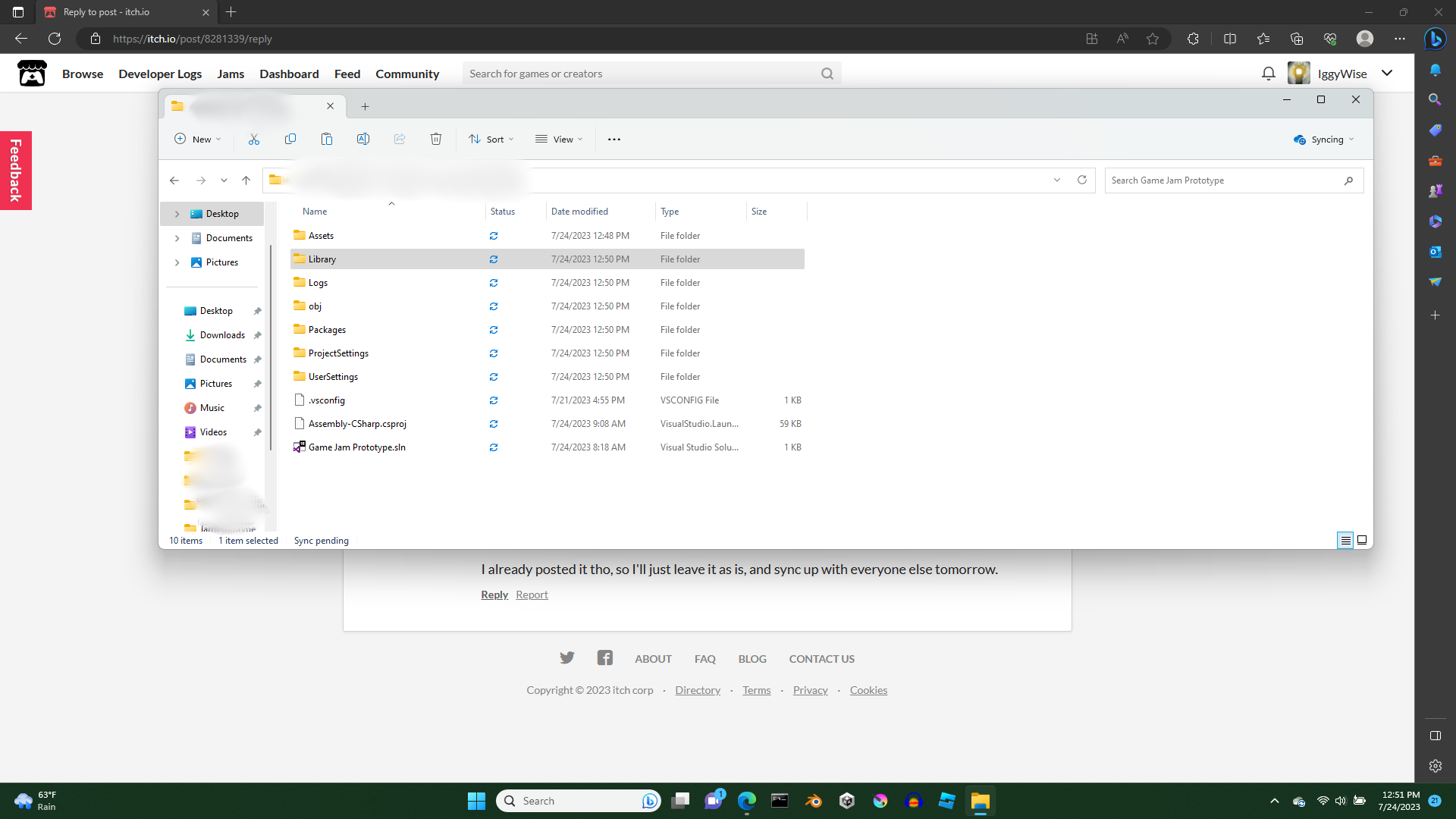The height and width of the screenshot is (819, 1456).
Task: Click the Blender icon in taskbar
Action: click(813, 800)
